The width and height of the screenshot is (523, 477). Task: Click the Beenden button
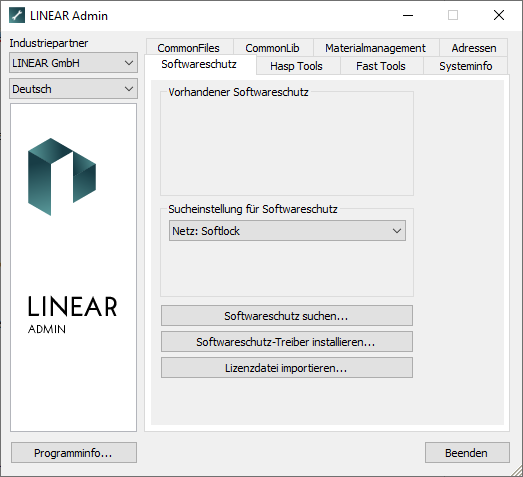click(x=467, y=453)
